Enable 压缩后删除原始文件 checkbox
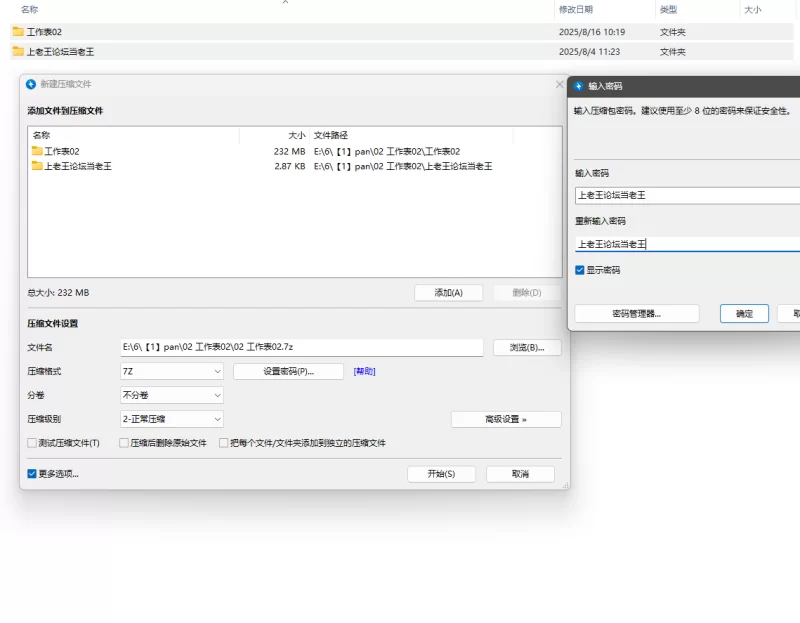This screenshot has width=800, height=623. 124,443
